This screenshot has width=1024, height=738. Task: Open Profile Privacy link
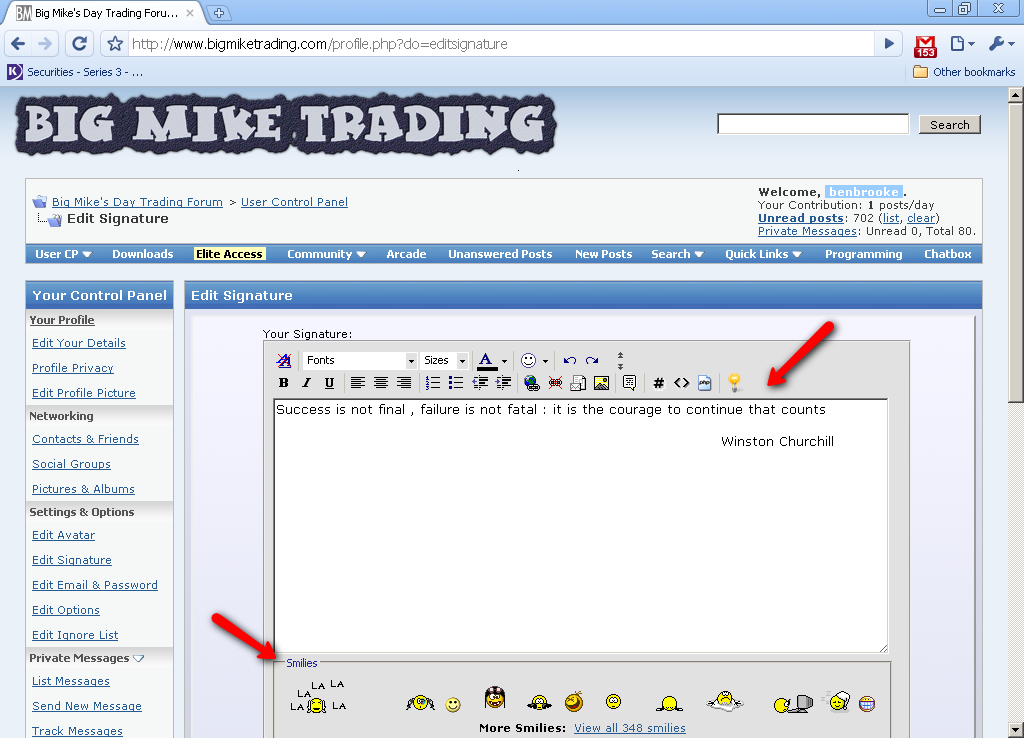[x=72, y=368]
